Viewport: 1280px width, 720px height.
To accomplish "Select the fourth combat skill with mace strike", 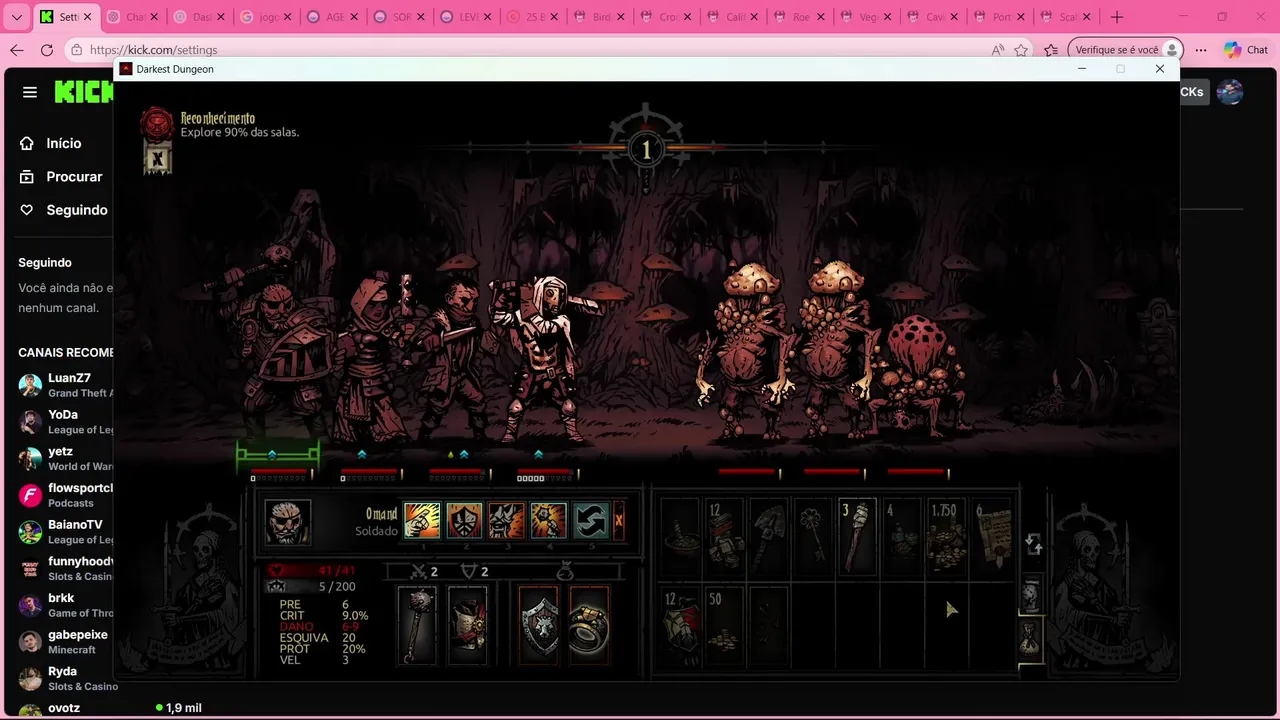I will [548, 521].
